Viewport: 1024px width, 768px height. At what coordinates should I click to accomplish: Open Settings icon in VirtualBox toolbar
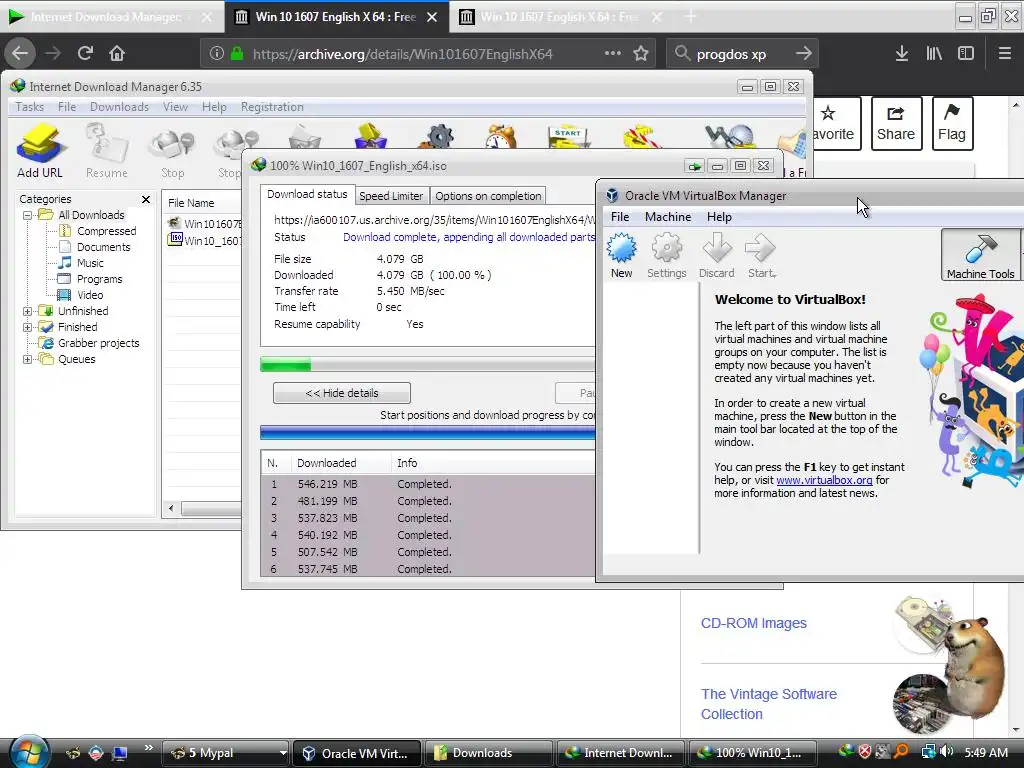(666, 255)
